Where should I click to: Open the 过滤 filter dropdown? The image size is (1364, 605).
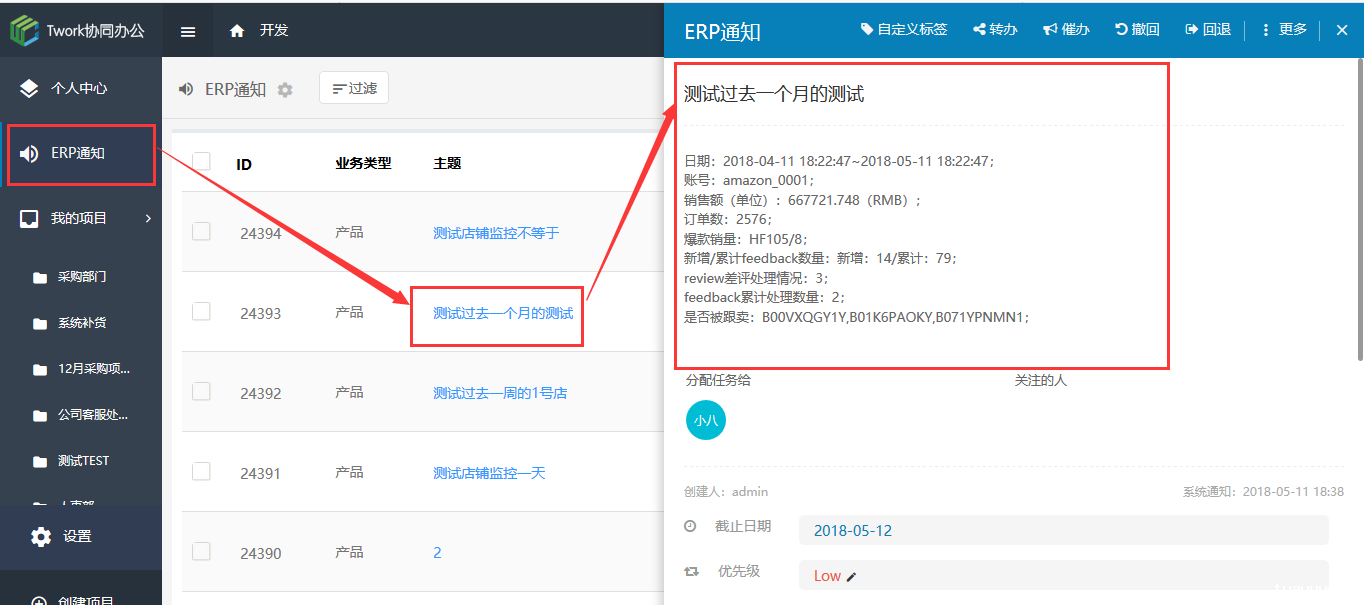354,89
